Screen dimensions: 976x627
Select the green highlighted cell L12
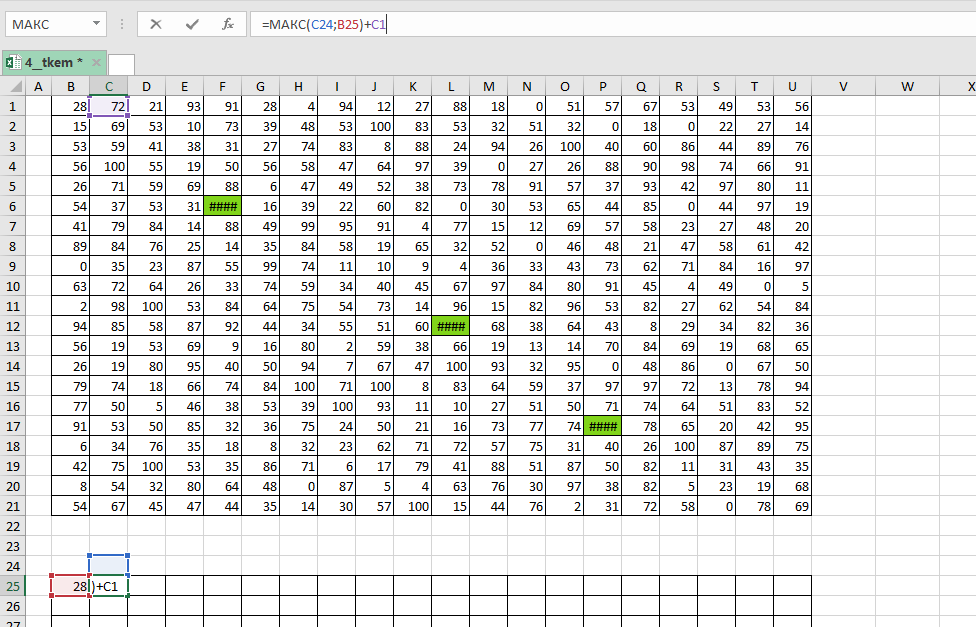(450, 326)
